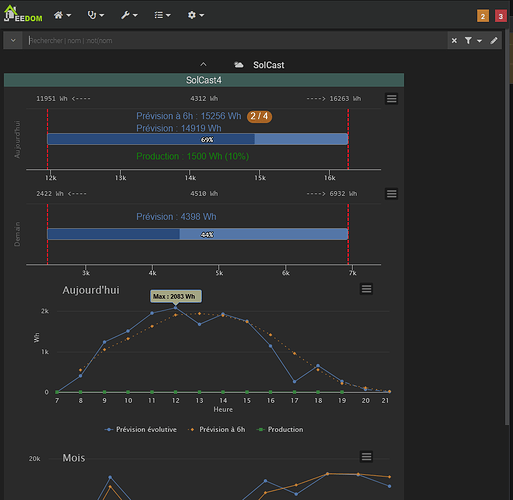Open hamburger menu of Demain gauge chart
Screen dimensions: 513x500
392,194
